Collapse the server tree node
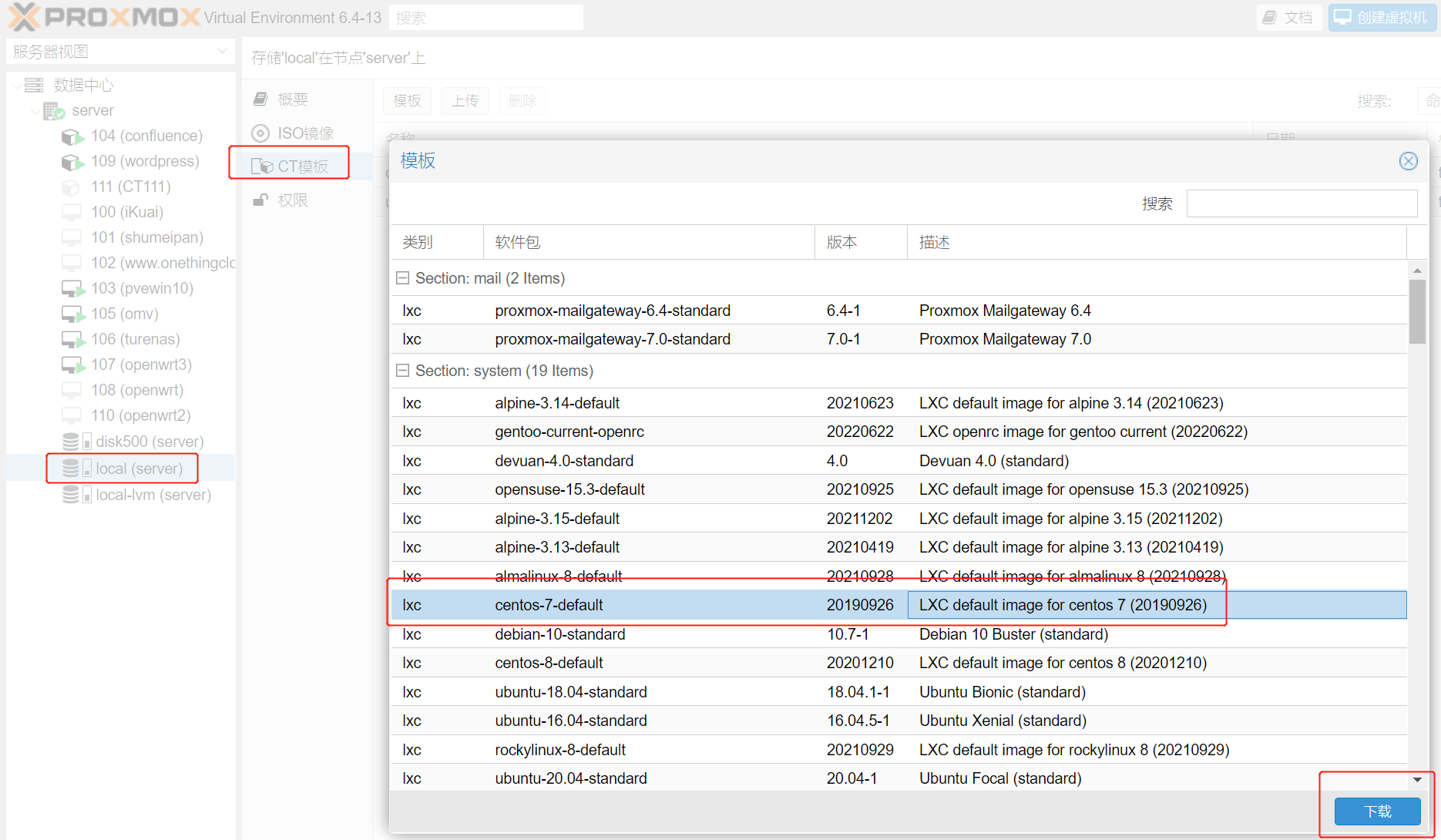This screenshot has height=840, width=1441. click(35, 112)
